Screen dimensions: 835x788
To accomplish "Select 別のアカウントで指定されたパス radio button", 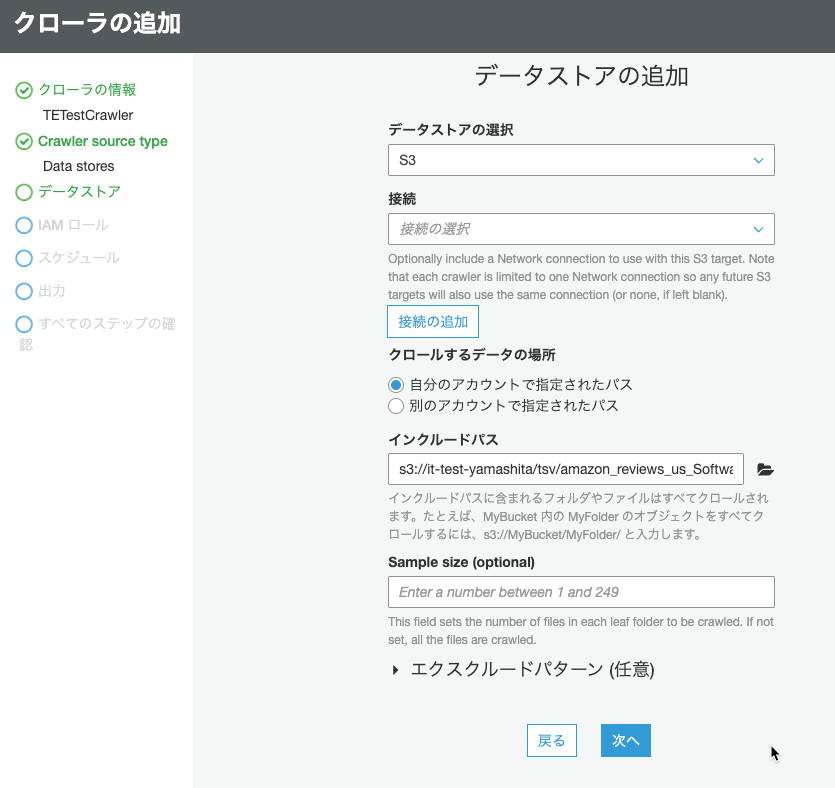I will [x=396, y=406].
